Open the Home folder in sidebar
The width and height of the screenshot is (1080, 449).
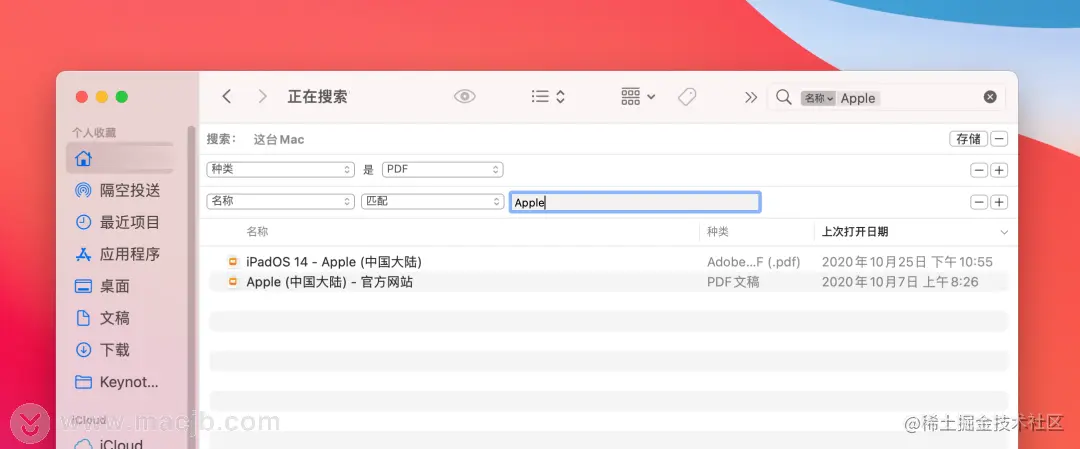[x=120, y=158]
